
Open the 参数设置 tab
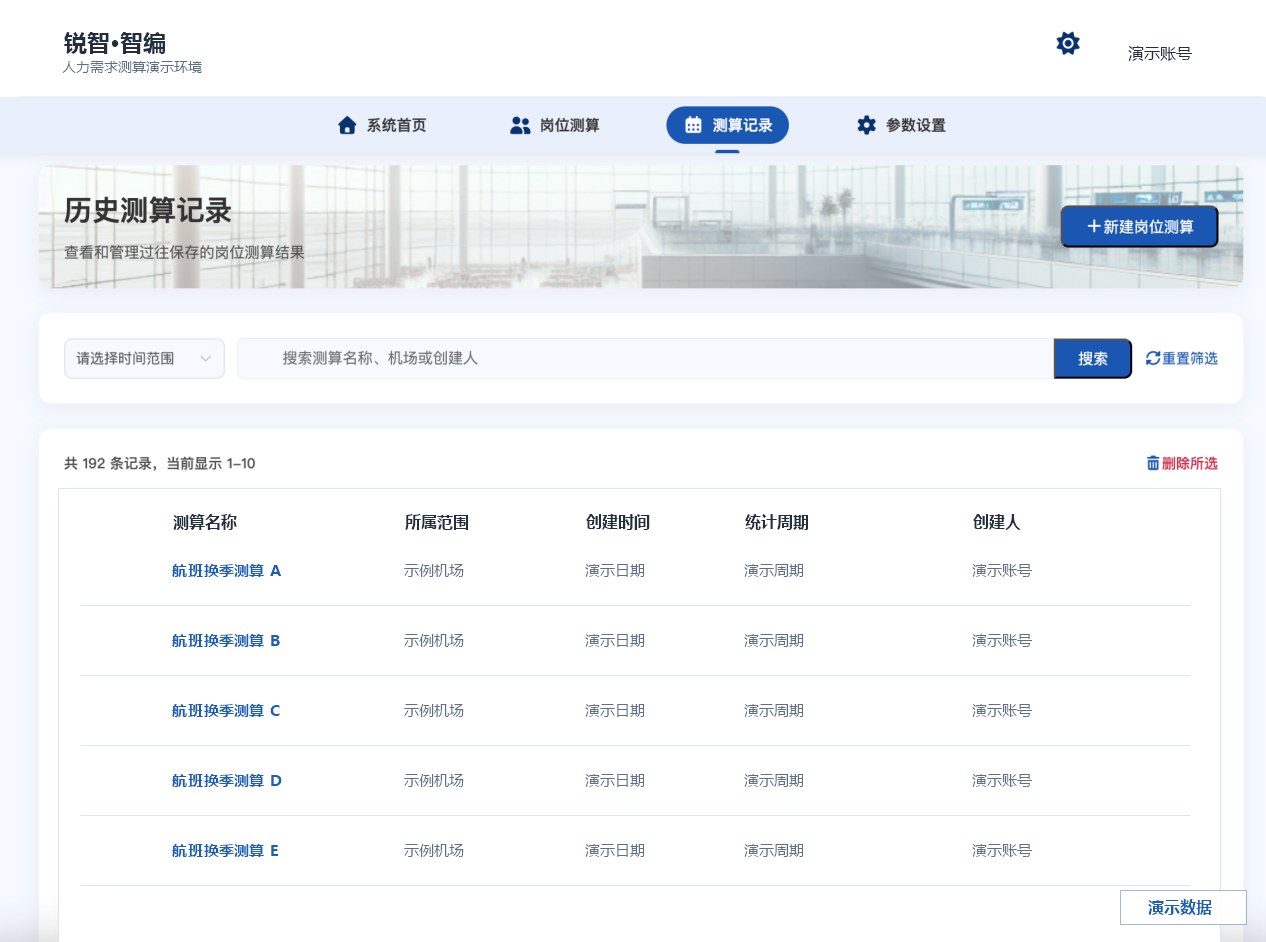coord(901,125)
